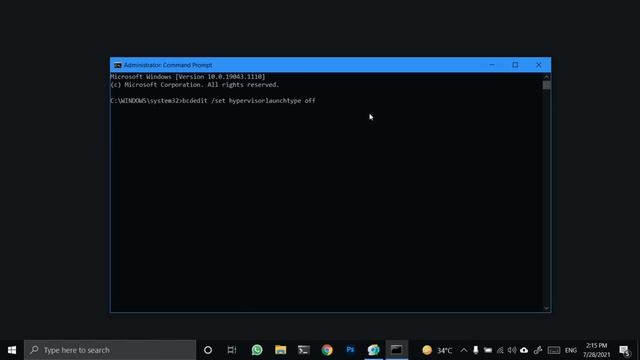Viewport: 640px width, 360px height.
Task: Select the active Command Prompt taskbar icon
Action: (397, 350)
